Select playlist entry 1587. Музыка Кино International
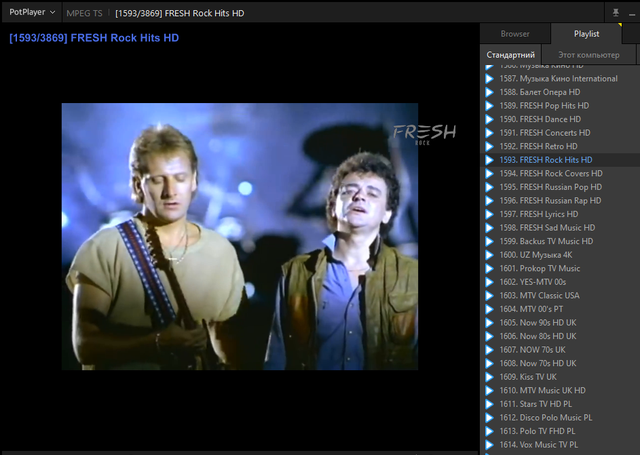 tap(560, 79)
